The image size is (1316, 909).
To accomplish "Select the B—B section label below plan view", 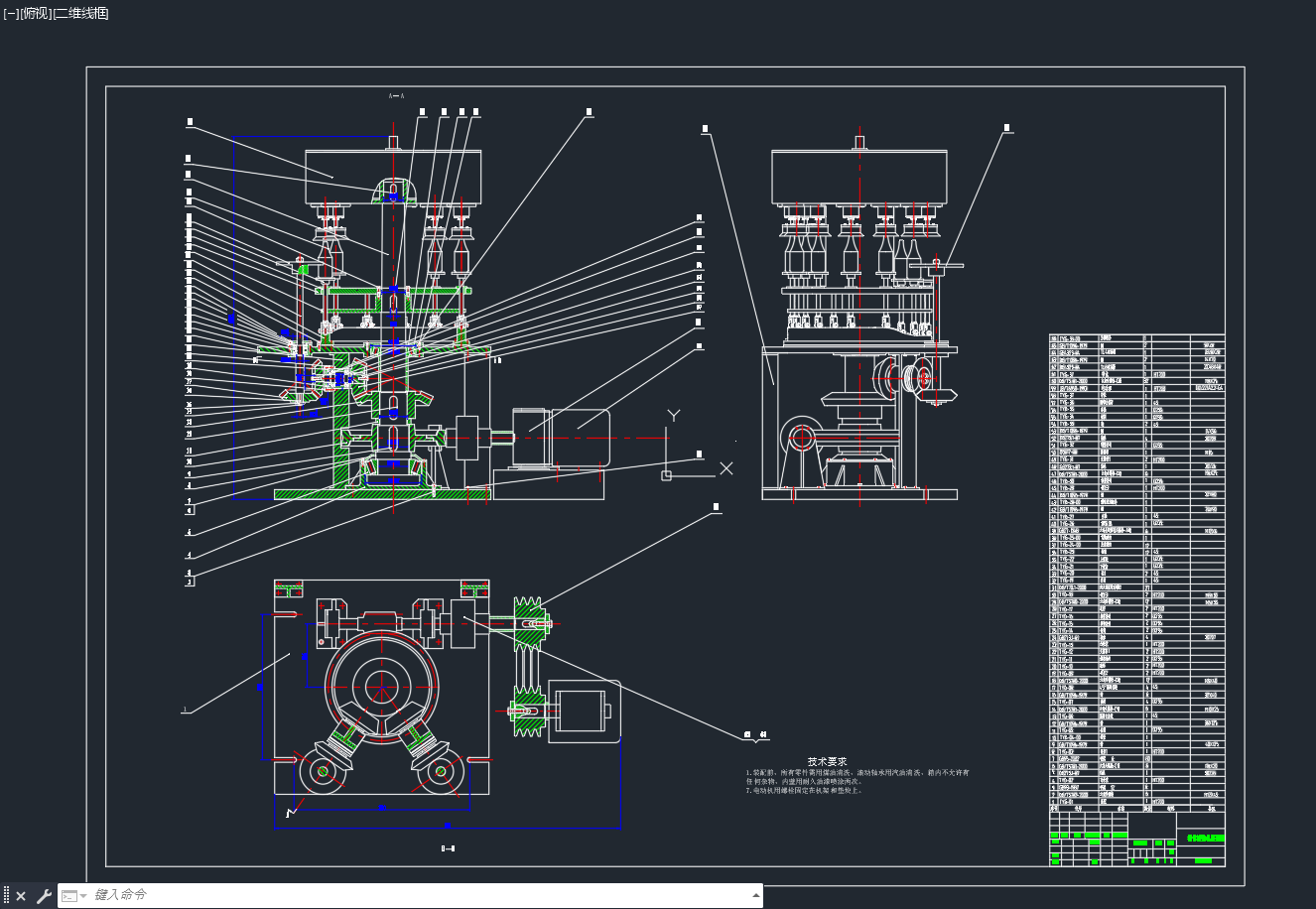I will (448, 848).
